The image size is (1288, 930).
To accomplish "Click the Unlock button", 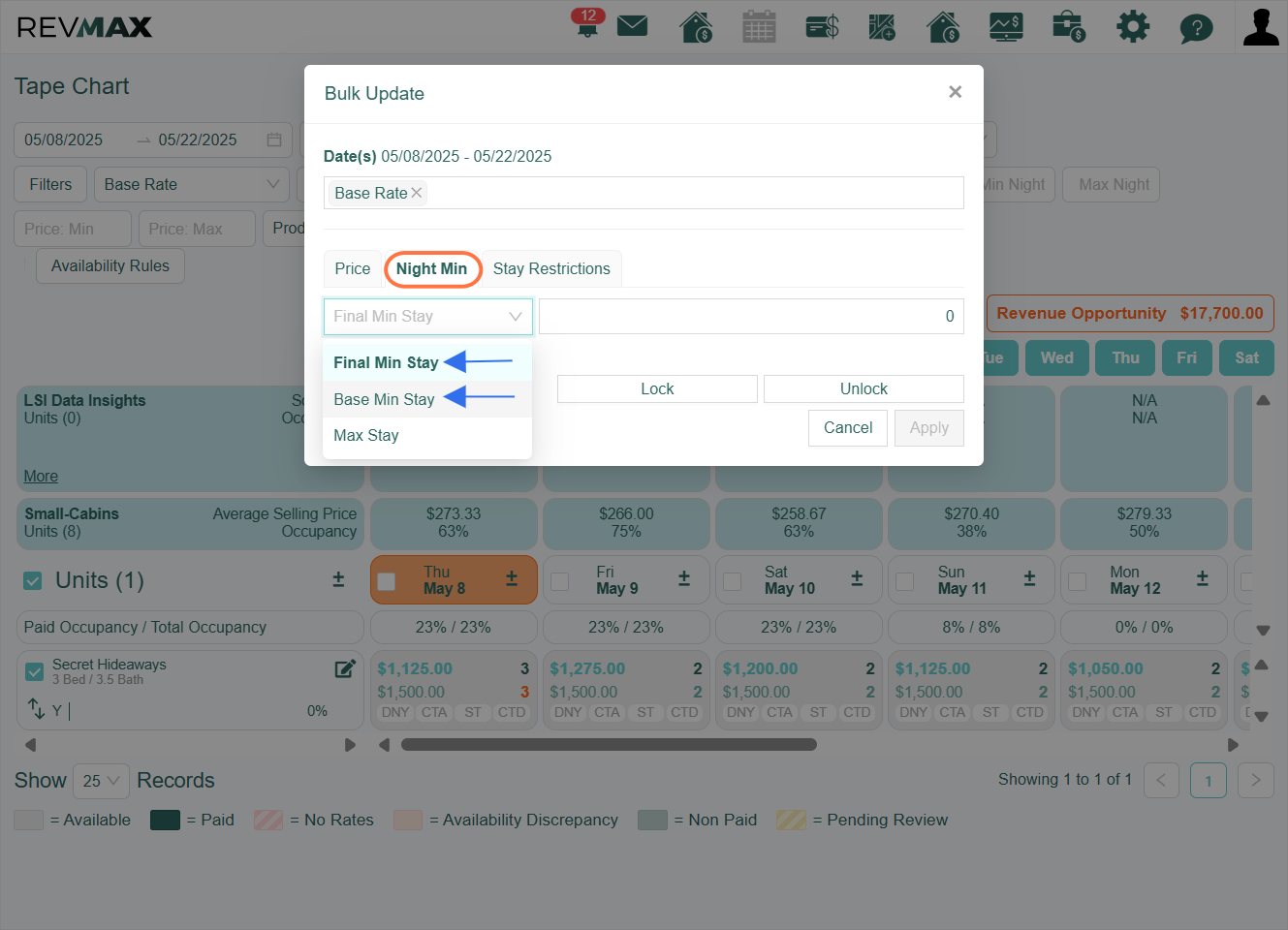I will [864, 389].
